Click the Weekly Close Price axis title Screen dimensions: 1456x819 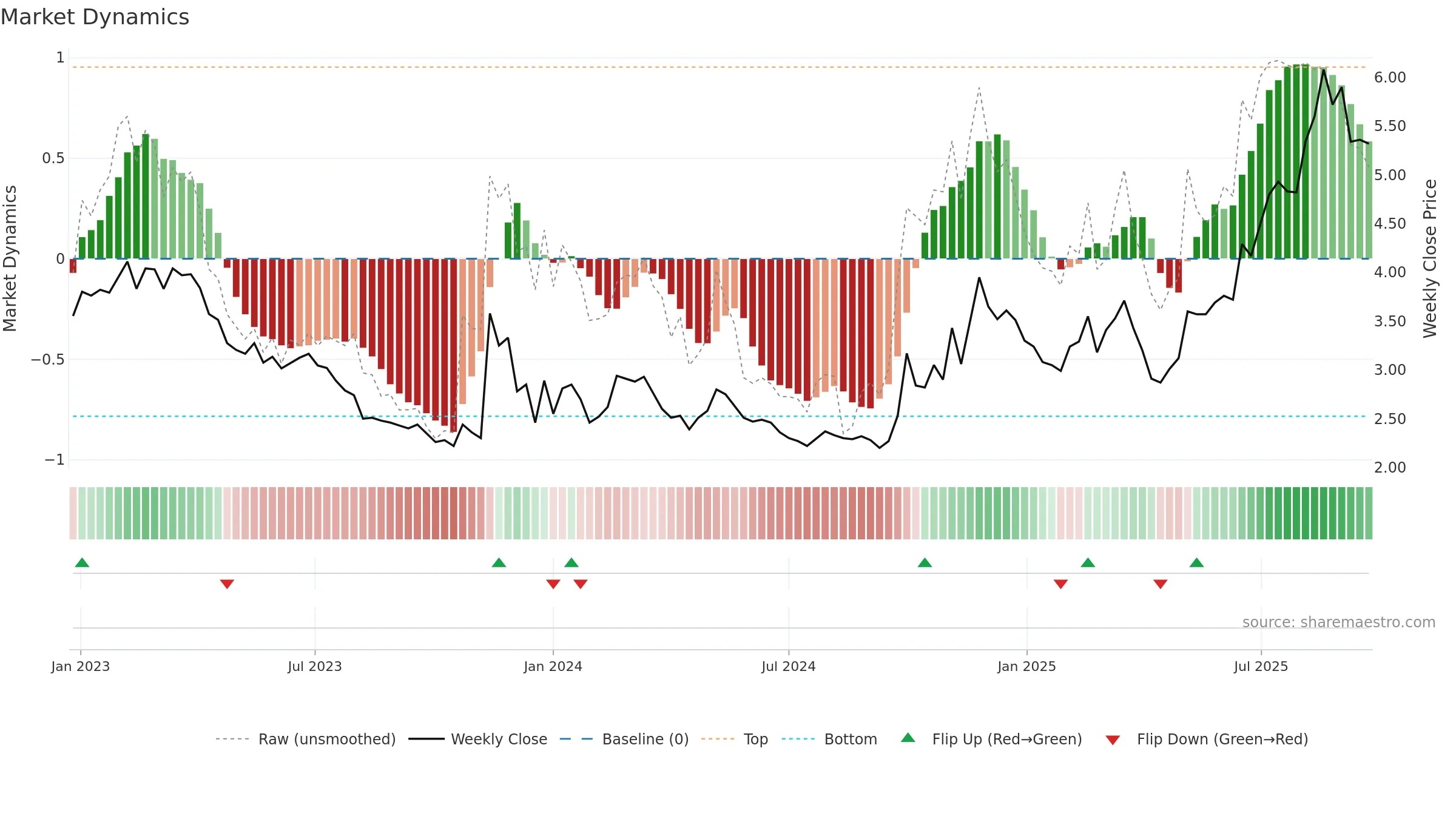point(1430,258)
